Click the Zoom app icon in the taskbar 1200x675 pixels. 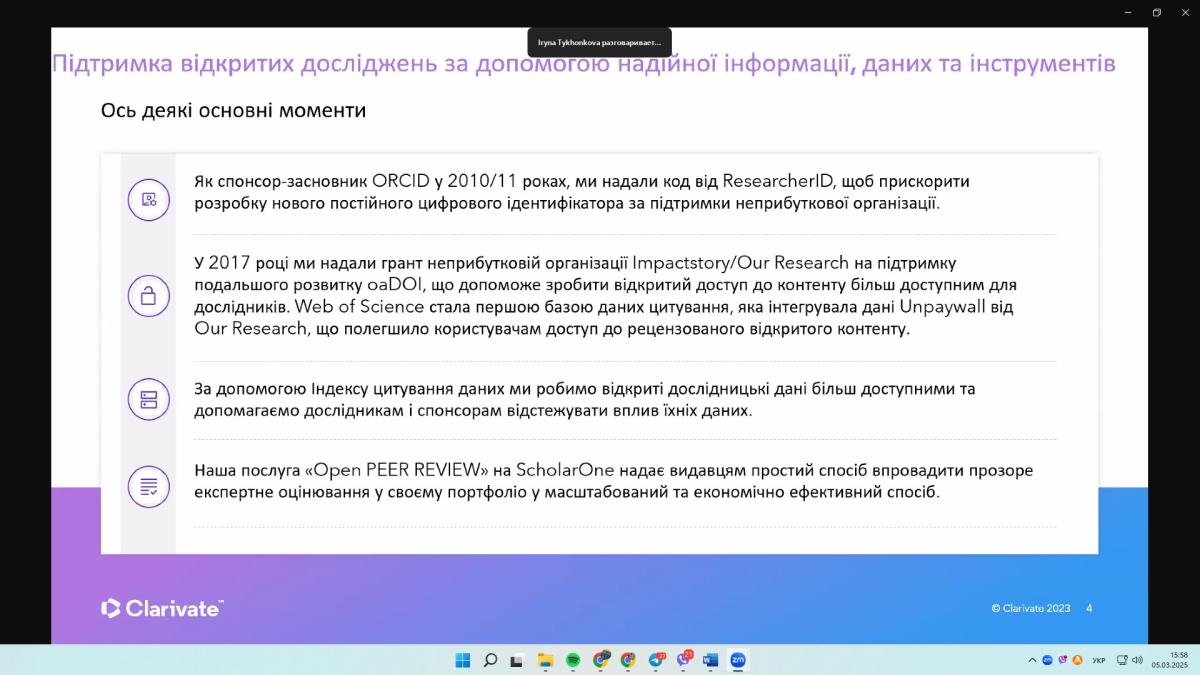(738, 660)
